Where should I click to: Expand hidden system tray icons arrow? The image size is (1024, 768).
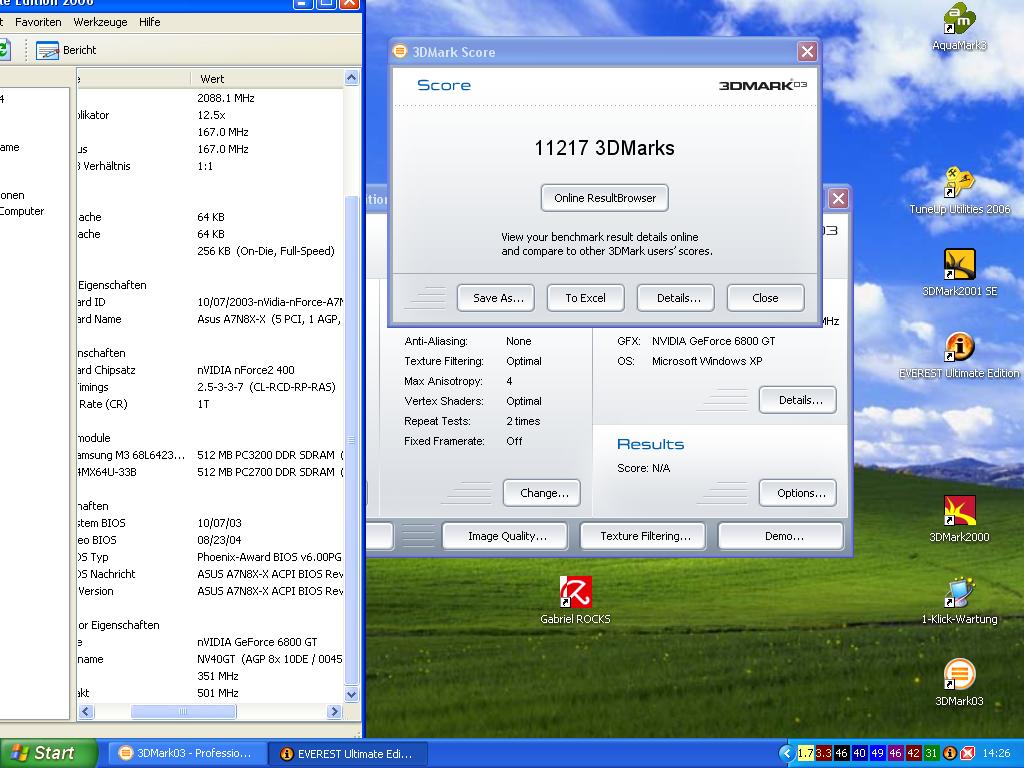point(786,753)
